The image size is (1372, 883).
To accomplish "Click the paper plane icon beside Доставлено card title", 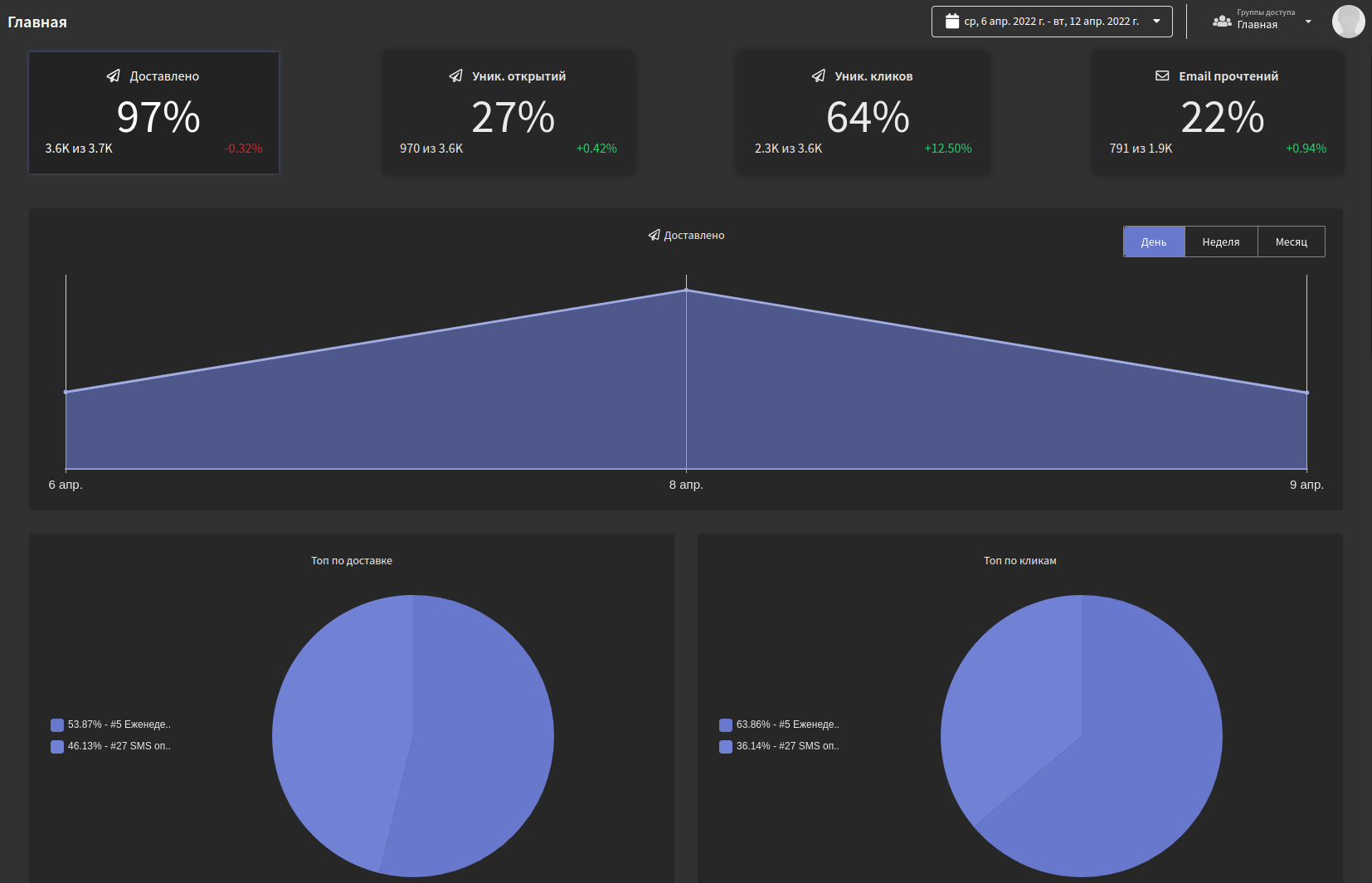I will click(114, 76).
